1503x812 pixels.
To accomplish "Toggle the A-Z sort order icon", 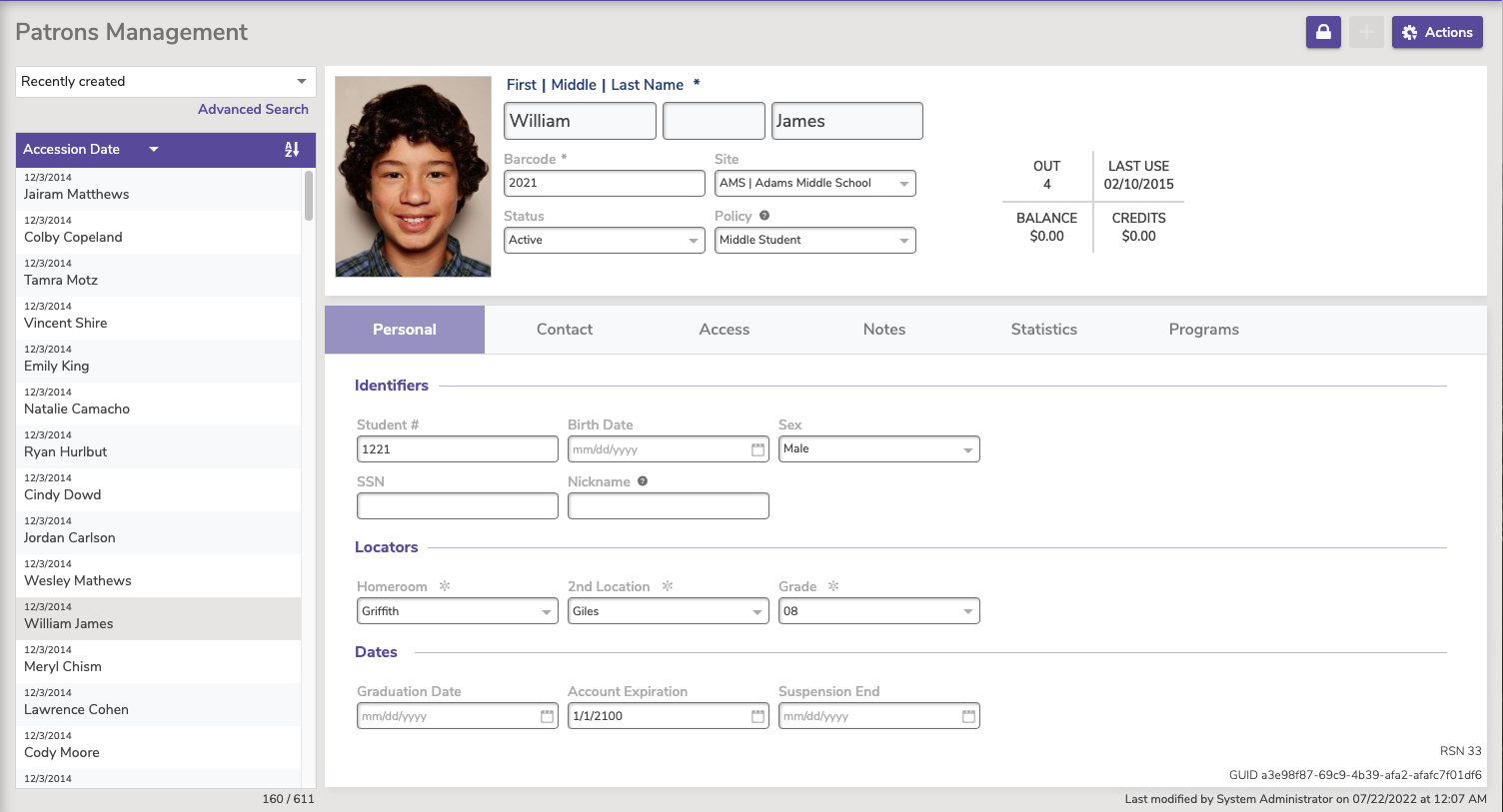I will [x=292, y=150].
